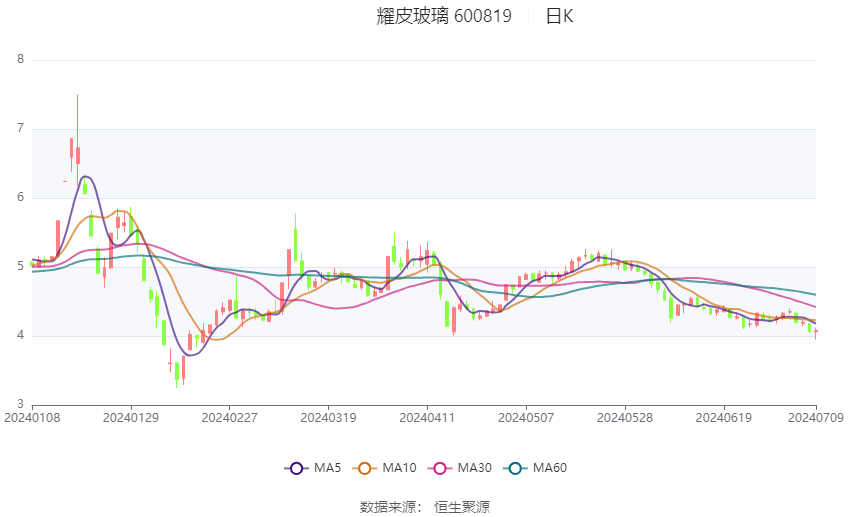This screenshot has height=517, width=850.
Task: Click the MA60 legend text label
Action: 550,468
